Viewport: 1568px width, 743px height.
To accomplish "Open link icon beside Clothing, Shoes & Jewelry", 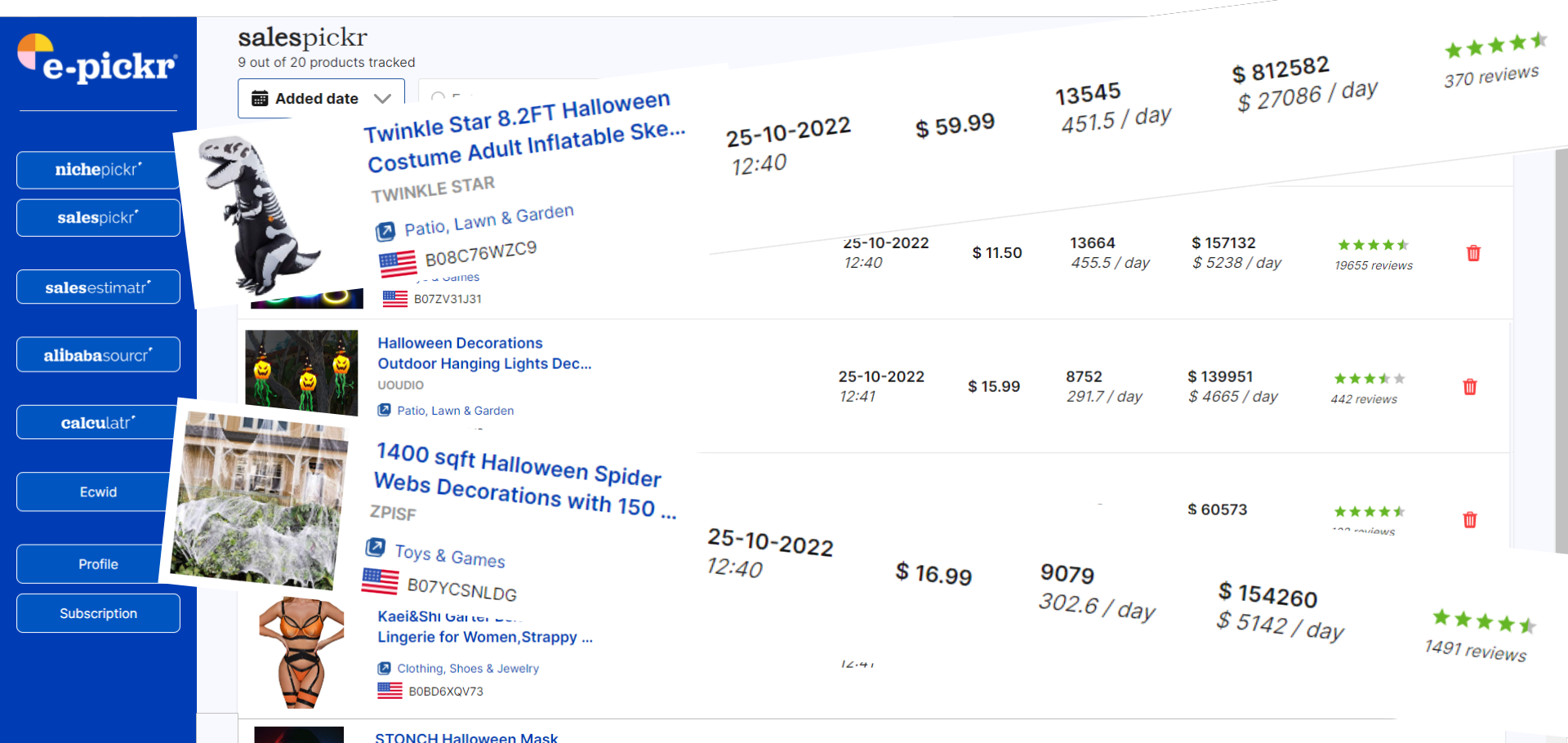I will point(384,668).
